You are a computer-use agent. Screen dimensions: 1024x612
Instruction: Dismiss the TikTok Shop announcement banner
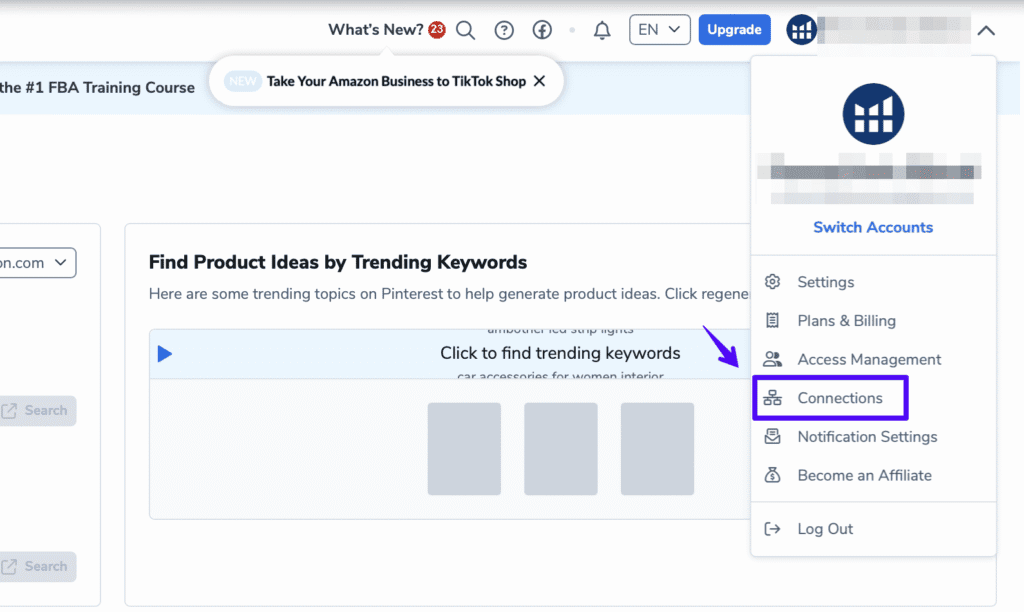tap(539, 81)
